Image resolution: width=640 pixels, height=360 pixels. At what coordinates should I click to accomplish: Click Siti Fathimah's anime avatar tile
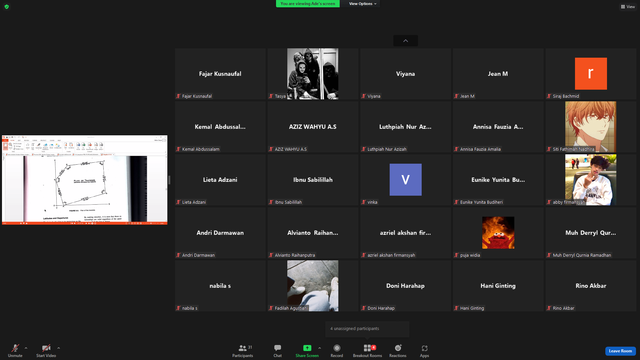click(x=591, y=127)
